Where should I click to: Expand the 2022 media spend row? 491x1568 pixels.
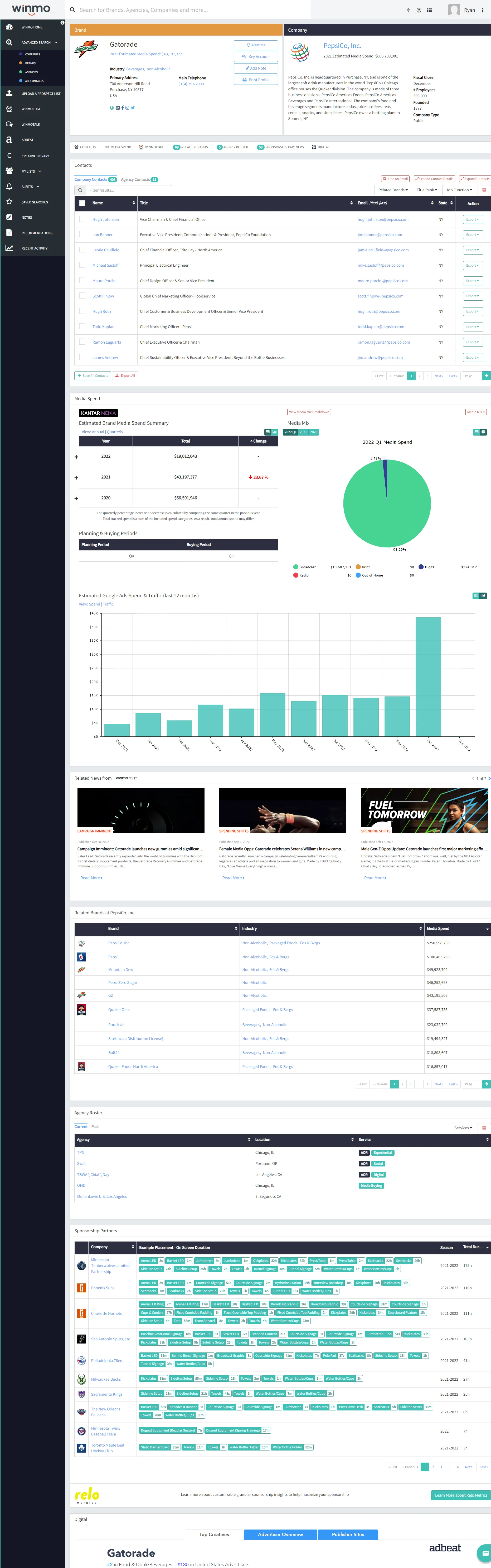pos(76,457)
